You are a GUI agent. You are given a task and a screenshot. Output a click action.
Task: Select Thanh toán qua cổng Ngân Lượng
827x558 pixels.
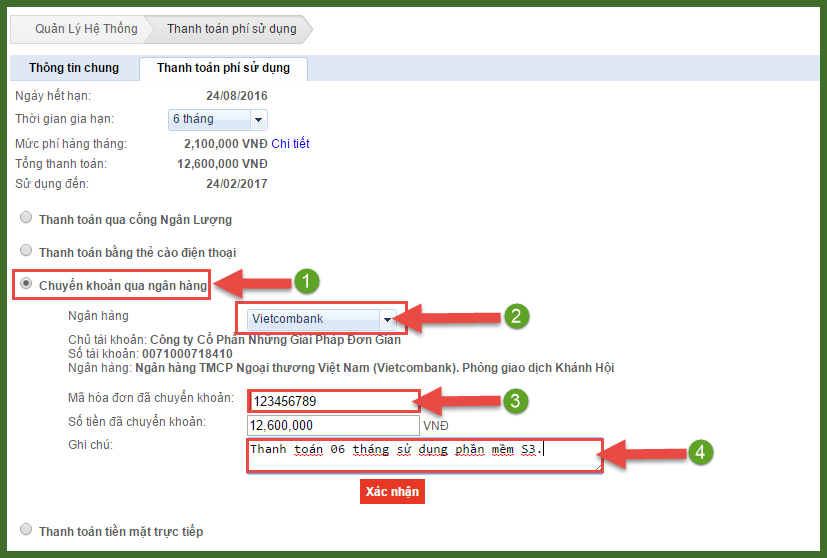click(27, 219)
